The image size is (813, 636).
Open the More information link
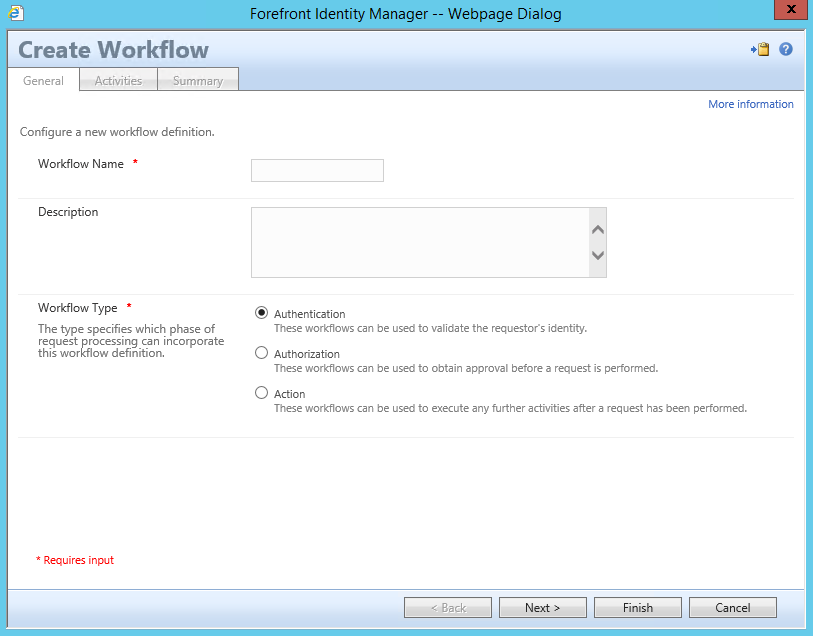tap(751, 104)
